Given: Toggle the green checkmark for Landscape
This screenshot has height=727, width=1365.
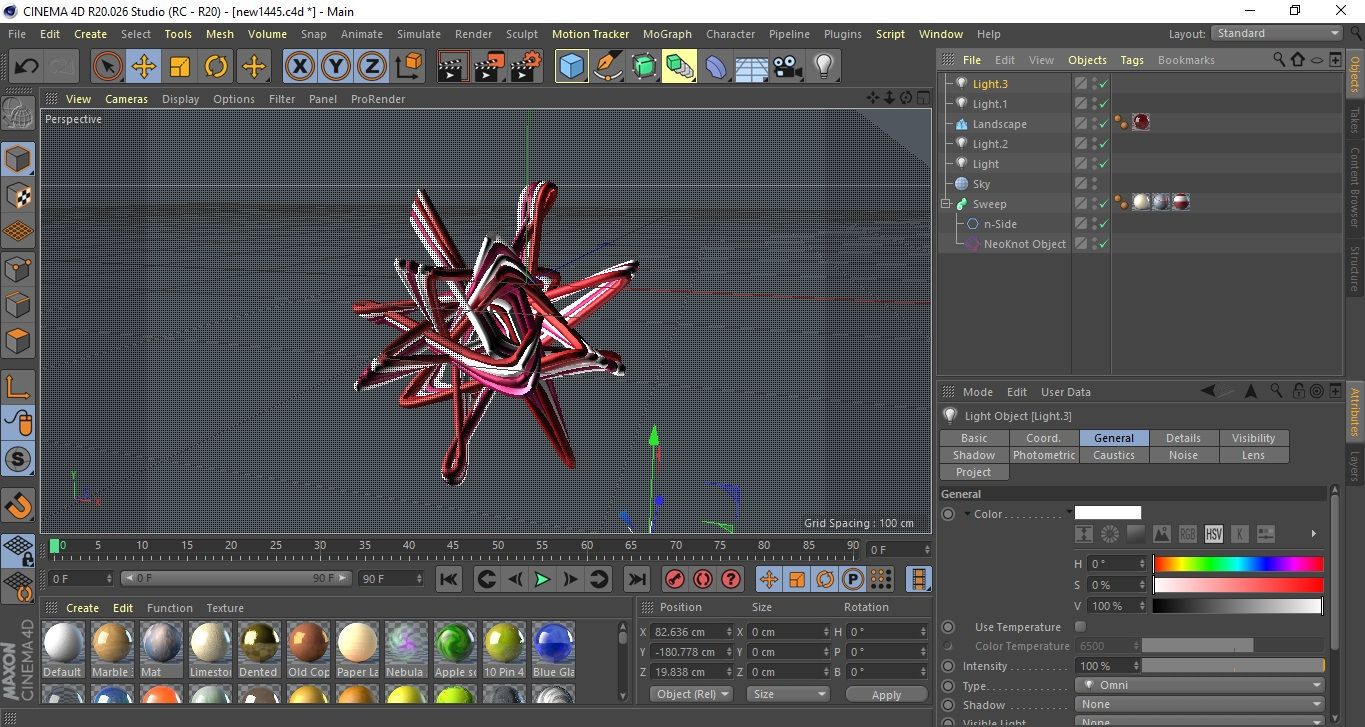Looking at the screenshot, I should tap(1103, 124).
